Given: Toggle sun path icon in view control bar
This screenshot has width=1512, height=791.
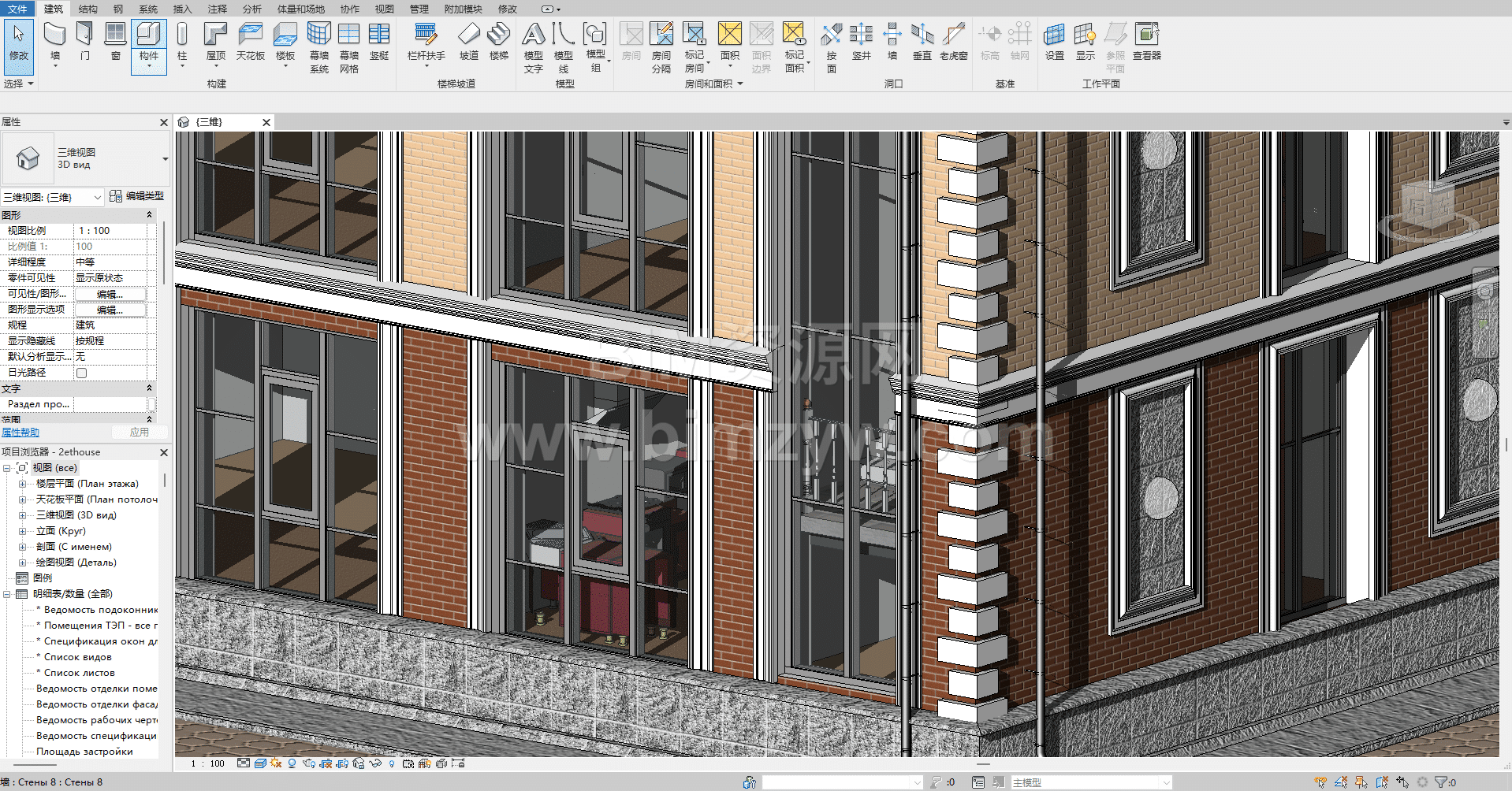Looking at the screenshot, I should click(276, 763).
